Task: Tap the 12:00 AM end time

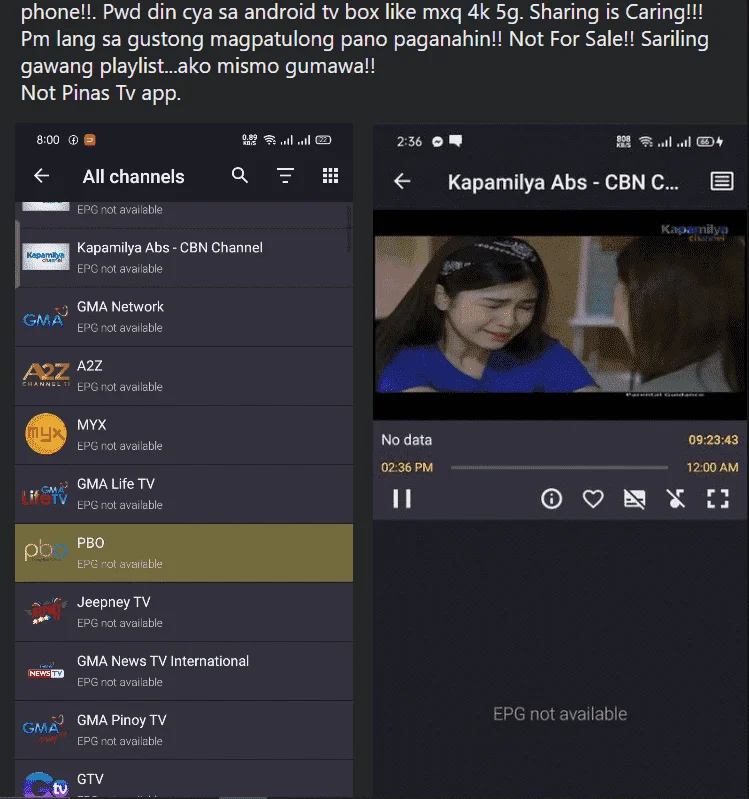Action: click(x=712, y=467)
